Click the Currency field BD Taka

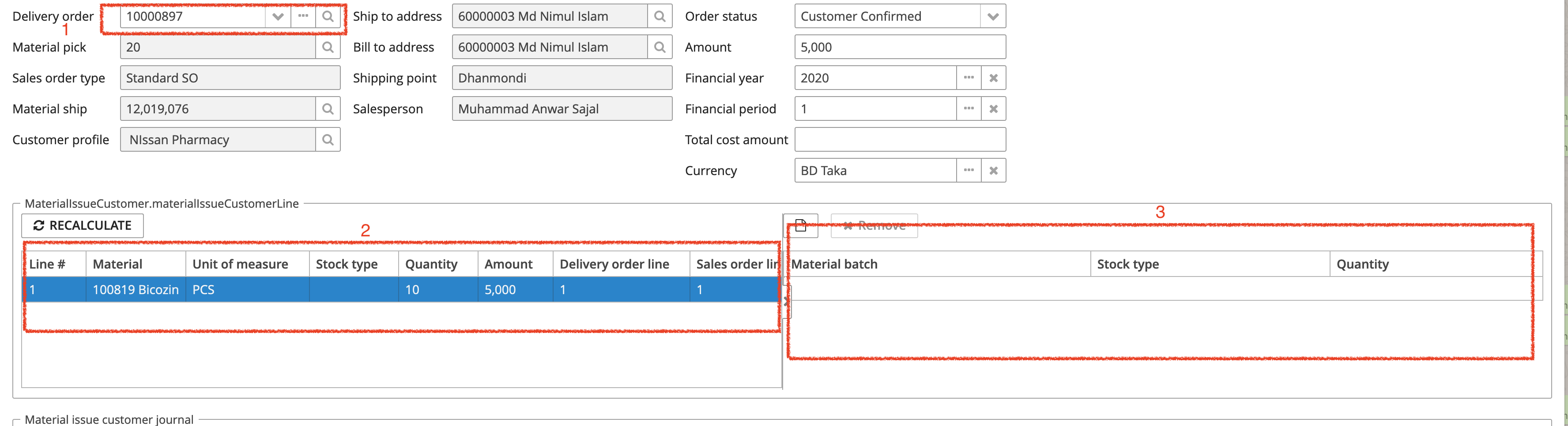coord(875,171)
